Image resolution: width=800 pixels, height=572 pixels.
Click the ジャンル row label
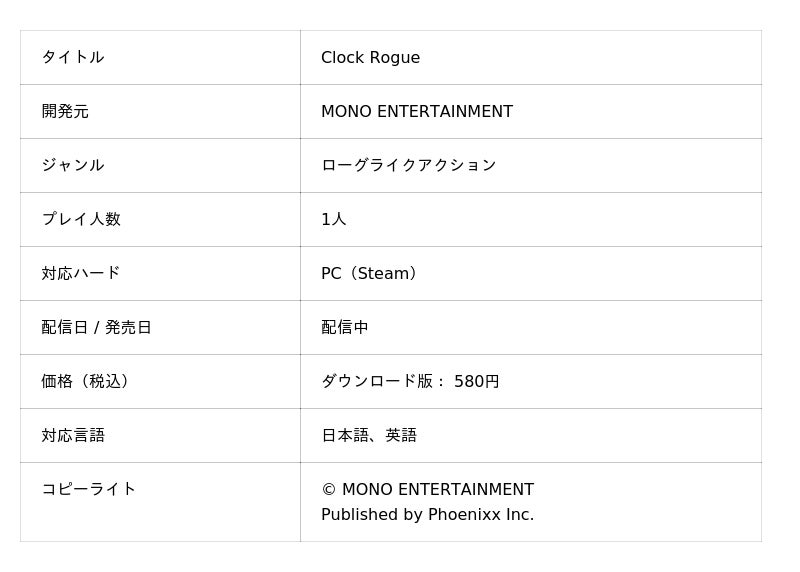click(73, 165)
